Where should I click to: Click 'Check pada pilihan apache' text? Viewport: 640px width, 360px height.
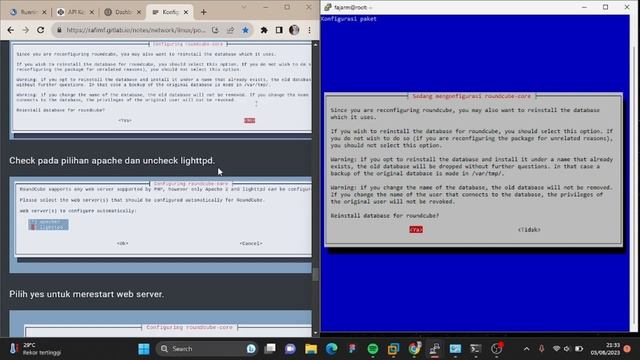click(x=111, y=160)
